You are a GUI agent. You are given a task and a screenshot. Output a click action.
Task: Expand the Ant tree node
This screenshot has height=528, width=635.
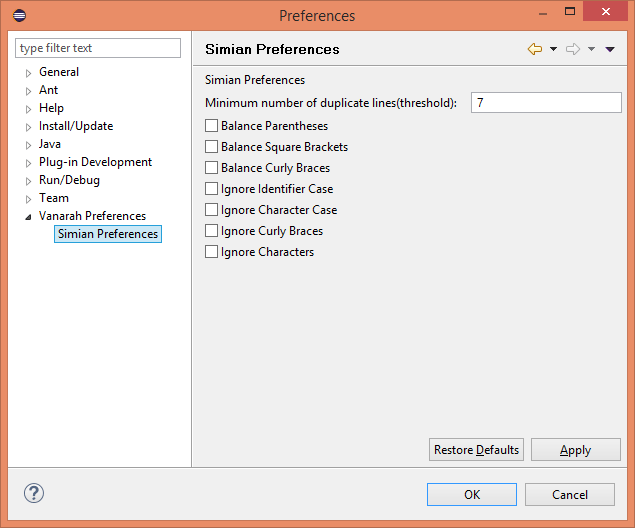click(28, 91)
